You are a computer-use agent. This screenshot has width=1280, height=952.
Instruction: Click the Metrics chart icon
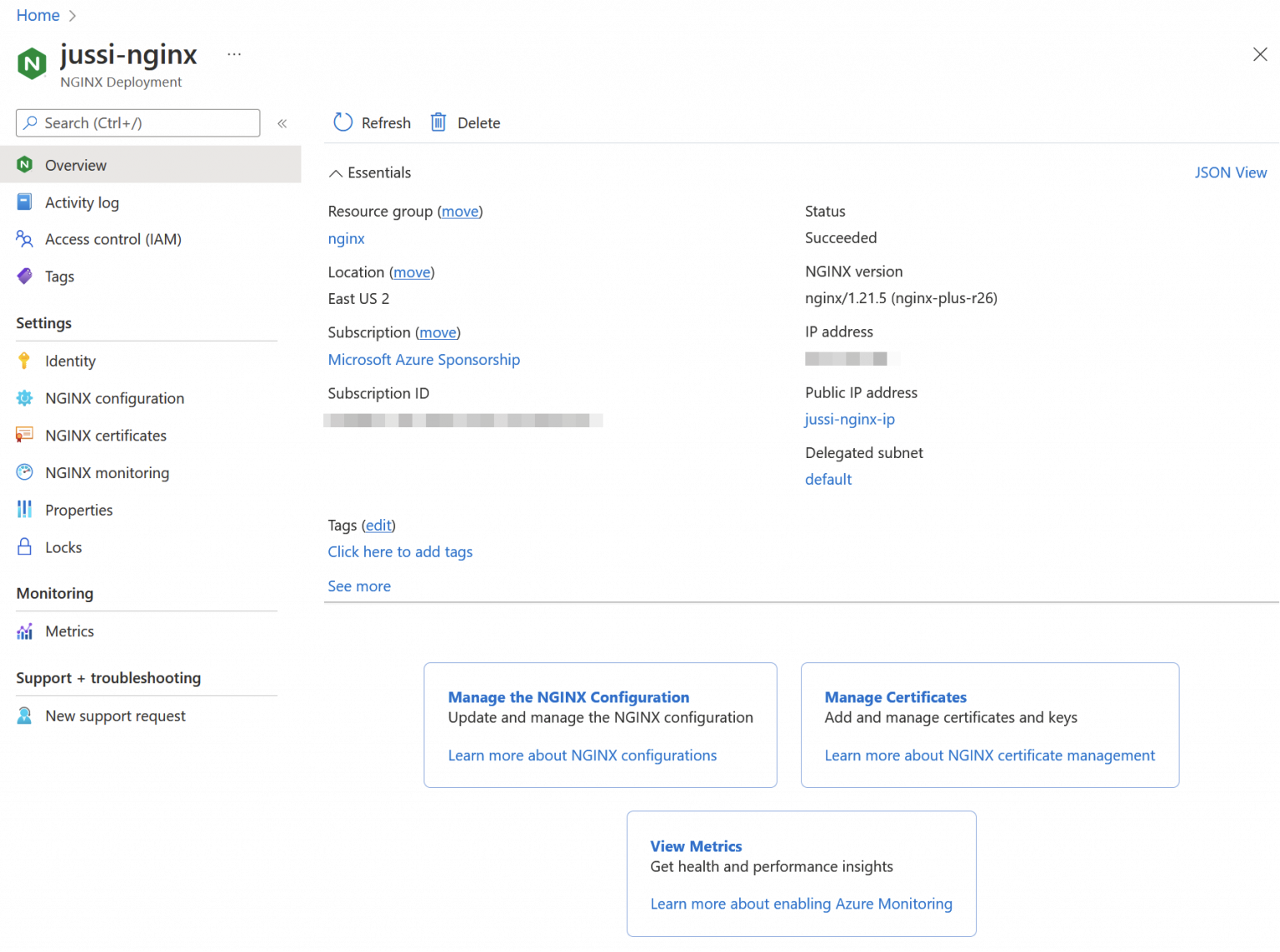(25, 631)
